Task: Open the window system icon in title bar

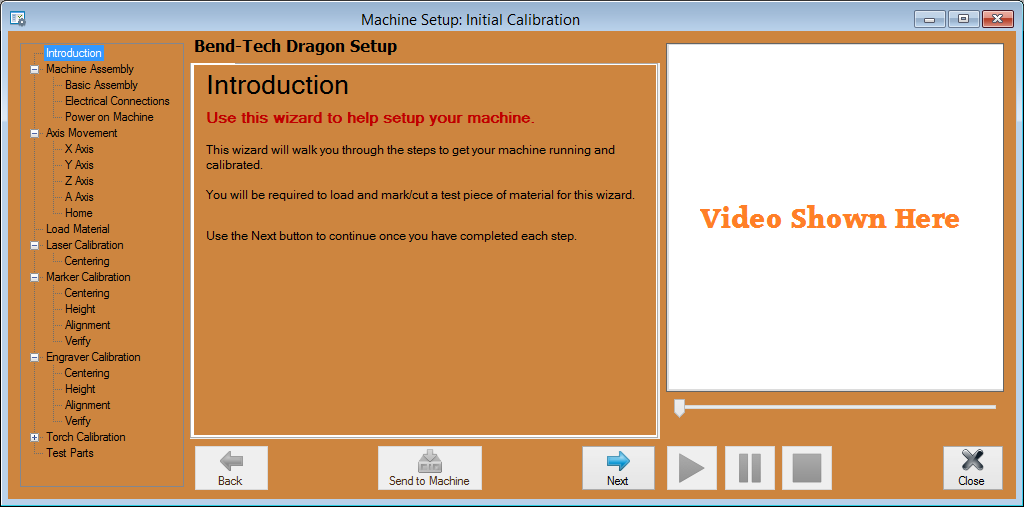Action: pos(18,19)
